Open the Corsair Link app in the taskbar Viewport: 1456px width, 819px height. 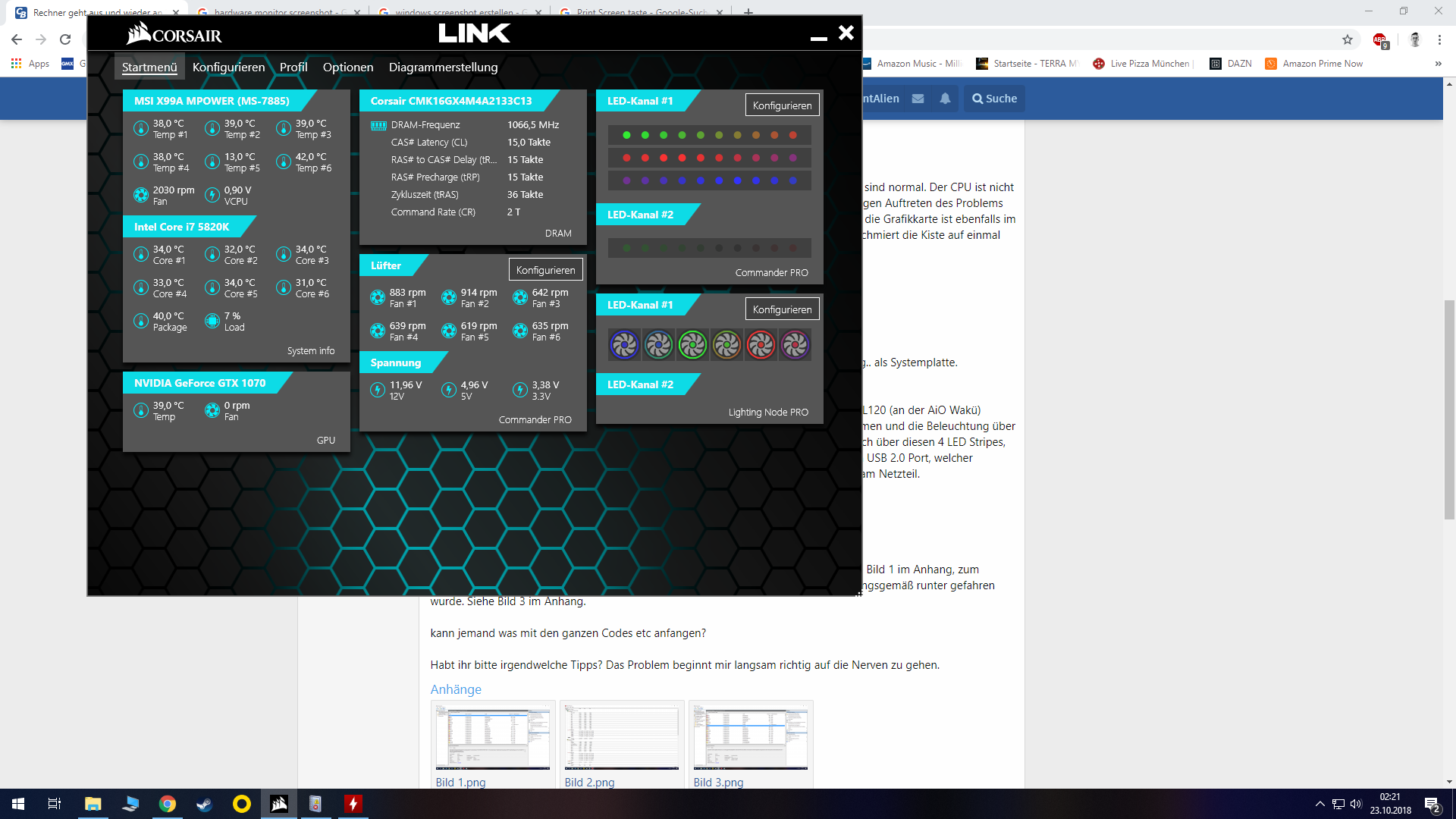point(279,804)
